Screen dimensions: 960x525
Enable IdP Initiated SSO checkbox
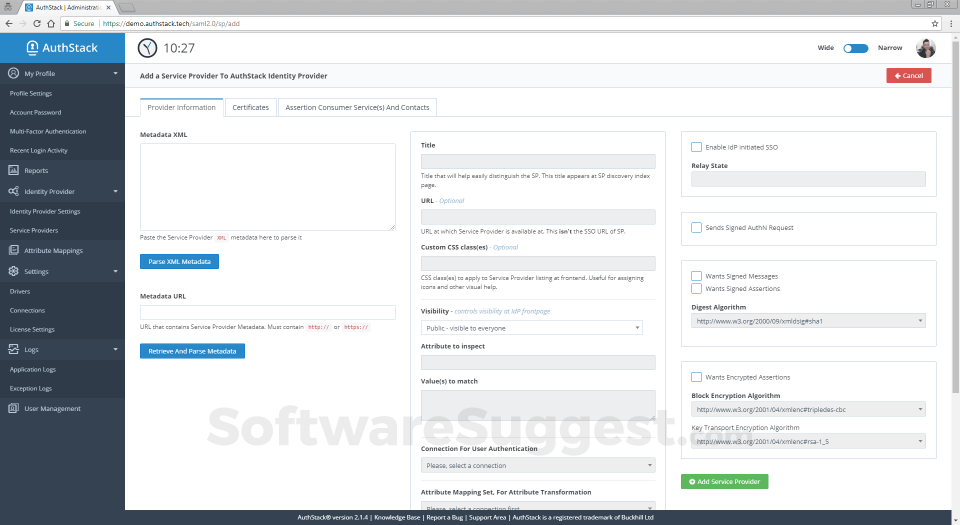click(x=696, y=147)
